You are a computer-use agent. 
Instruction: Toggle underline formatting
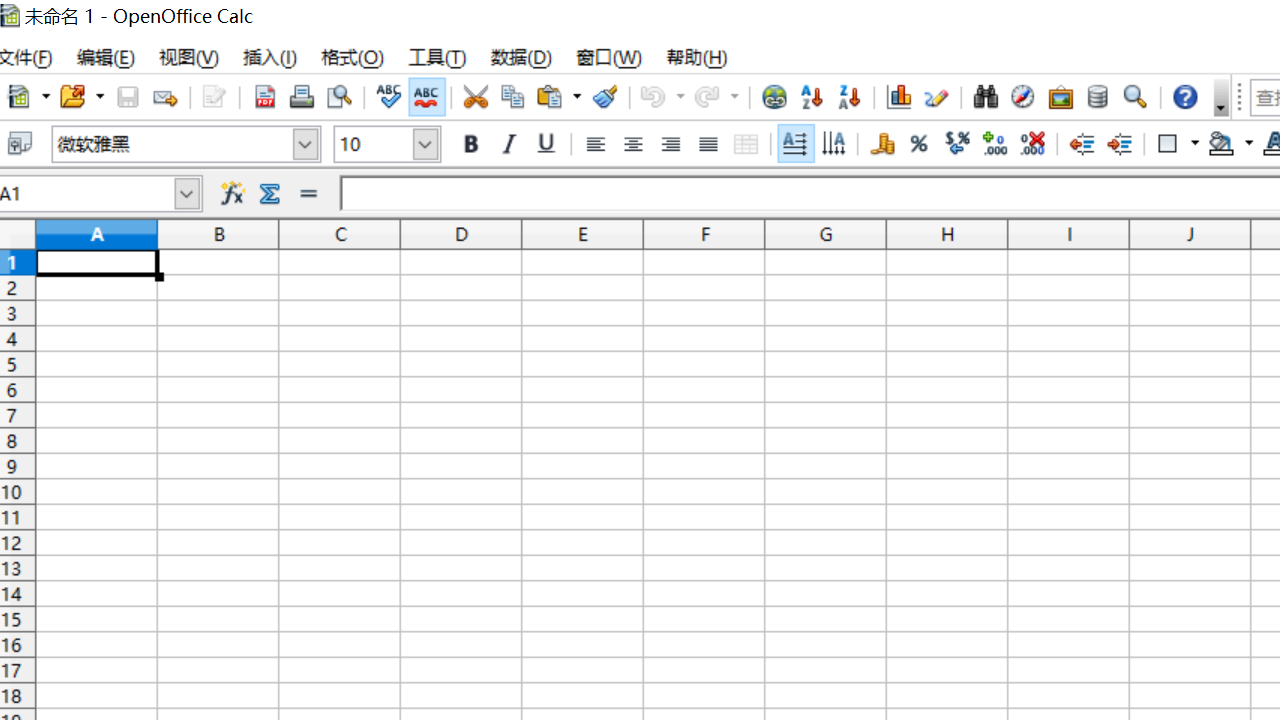point(545,144)
